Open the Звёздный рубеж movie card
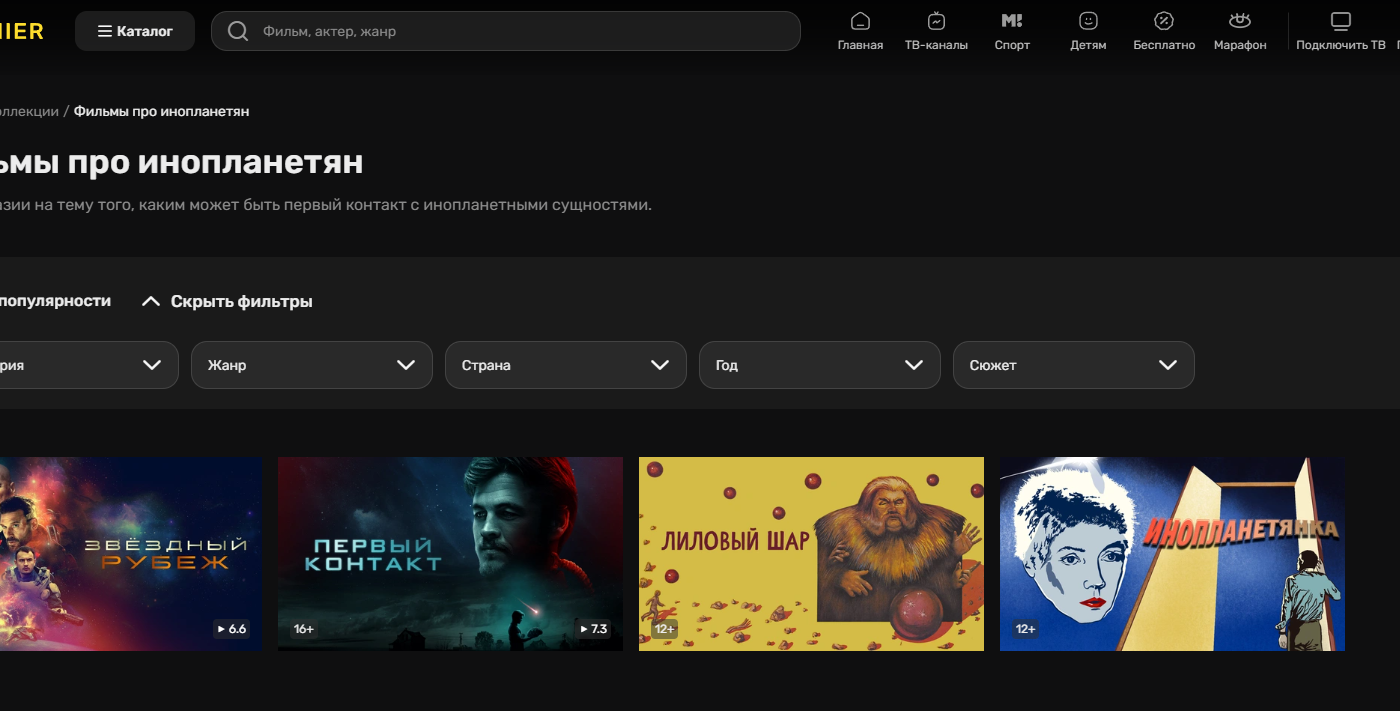 pos(130,554)
